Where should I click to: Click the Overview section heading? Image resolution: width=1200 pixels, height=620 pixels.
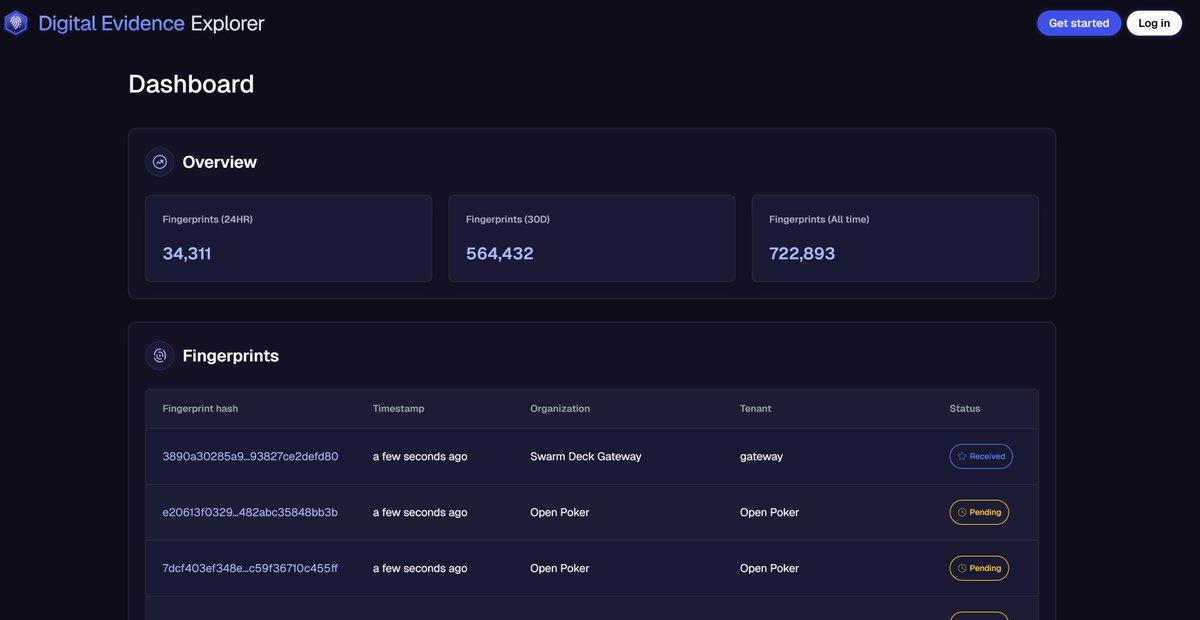pyautogui.click(x=219, y=162)
